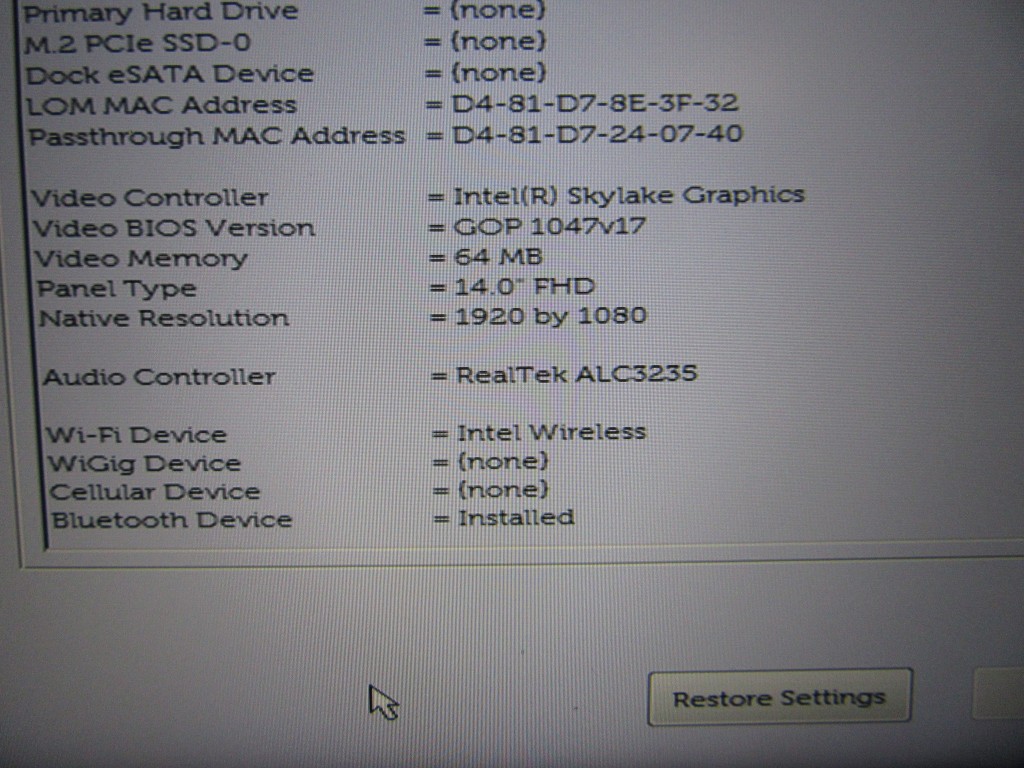Select the LOM MAC Address value
This screenshot has width=1024, height=768.
595,103
